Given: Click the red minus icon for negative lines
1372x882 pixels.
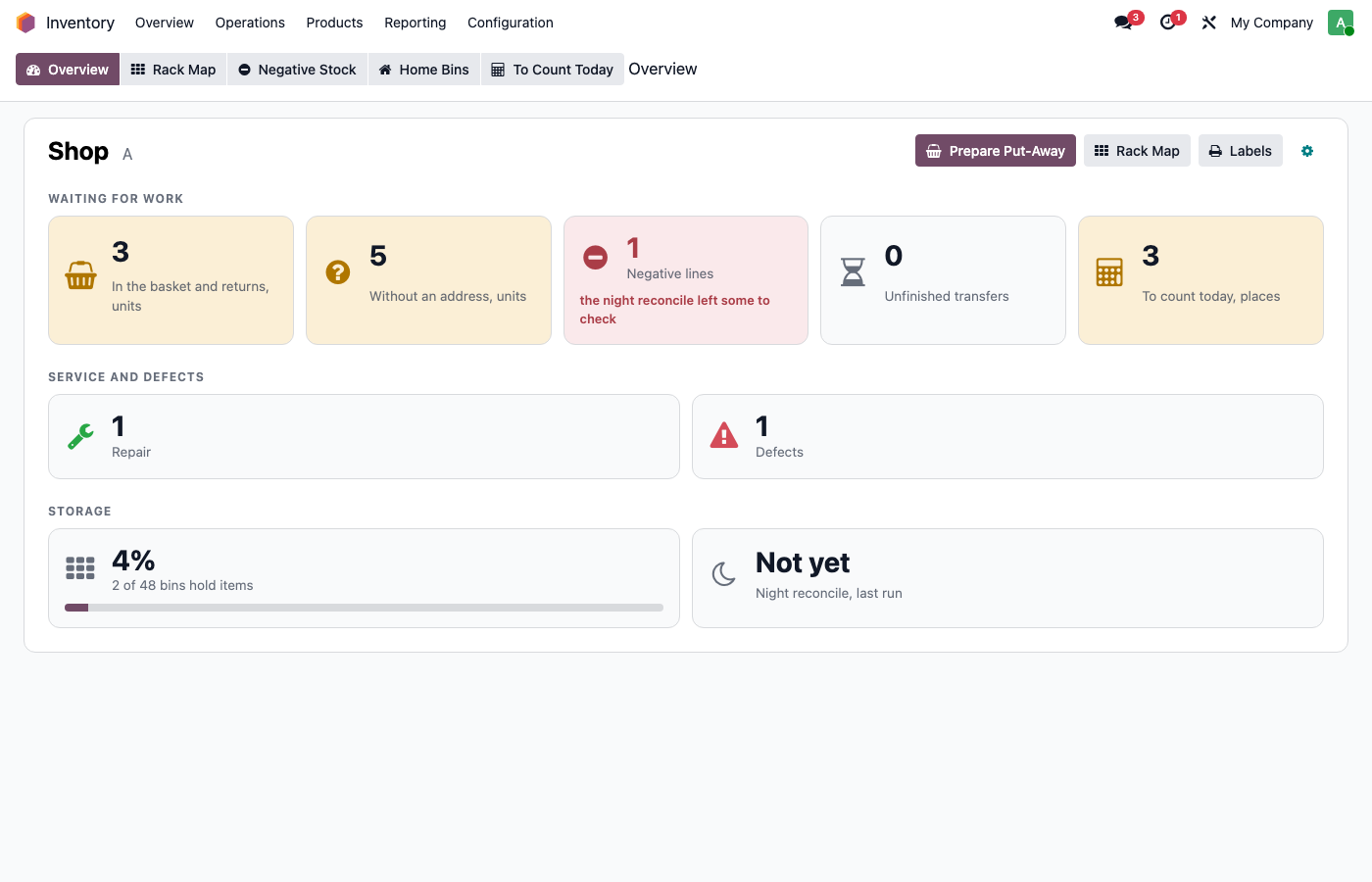Looking at the screenshot, I should pos(596,257).
